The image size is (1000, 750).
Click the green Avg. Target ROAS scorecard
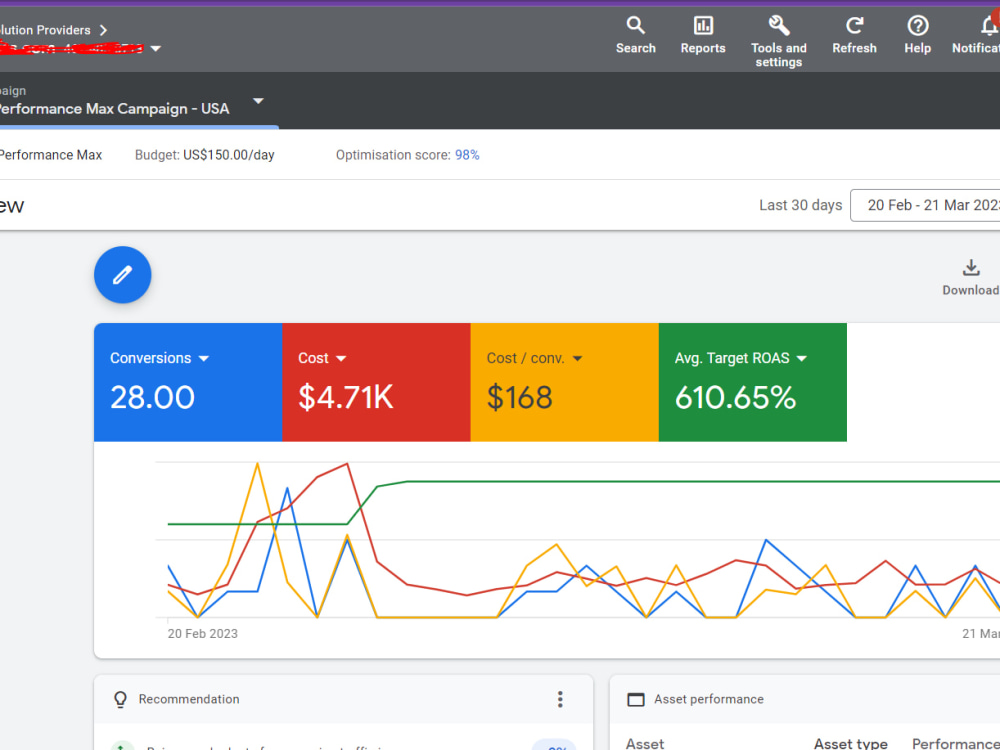[x=753, y=382]
